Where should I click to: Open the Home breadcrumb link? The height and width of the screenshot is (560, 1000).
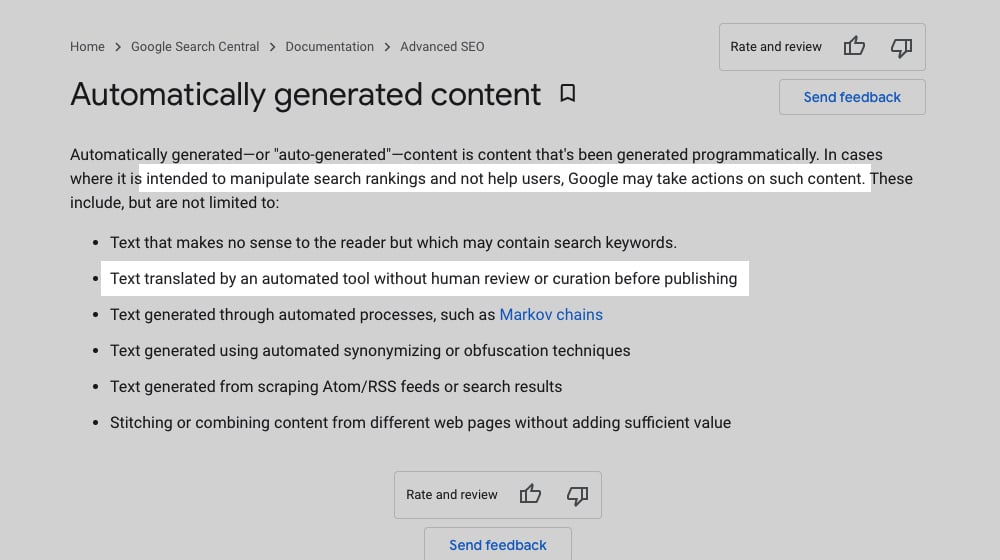87,47
